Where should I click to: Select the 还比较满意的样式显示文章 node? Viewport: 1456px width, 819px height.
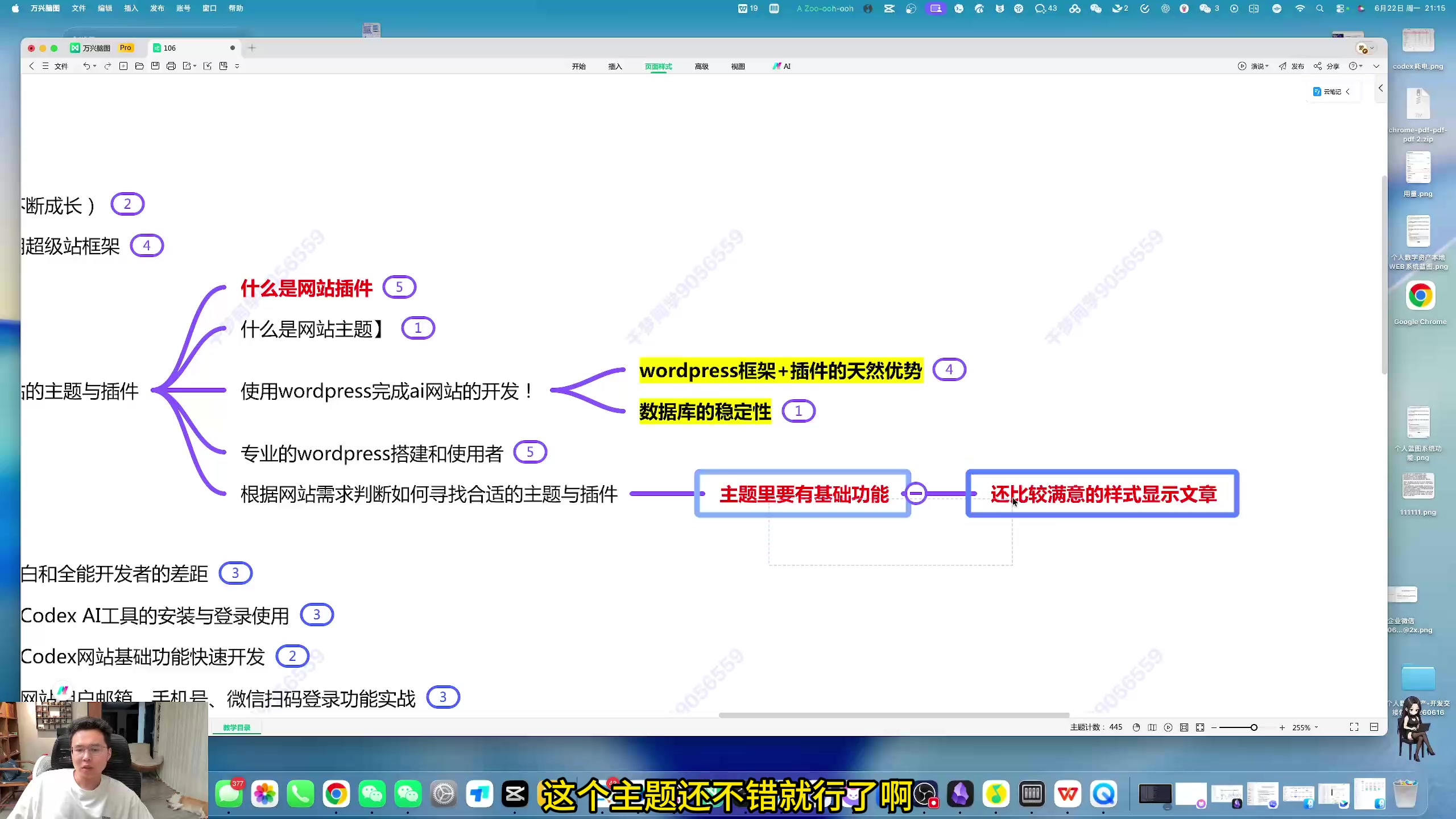coord(1103,494)
